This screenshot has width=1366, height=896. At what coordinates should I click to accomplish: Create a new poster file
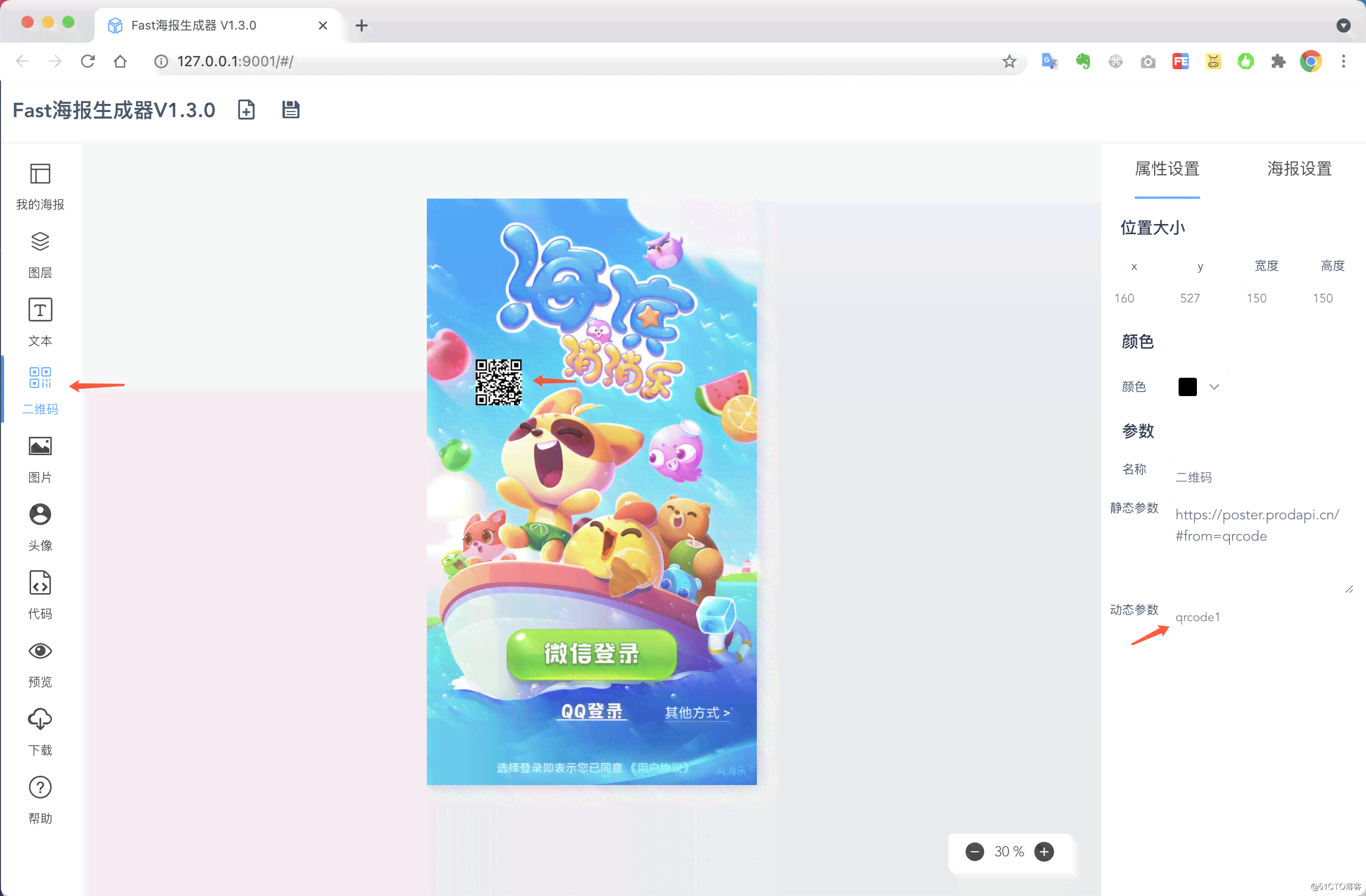(246, 109)
